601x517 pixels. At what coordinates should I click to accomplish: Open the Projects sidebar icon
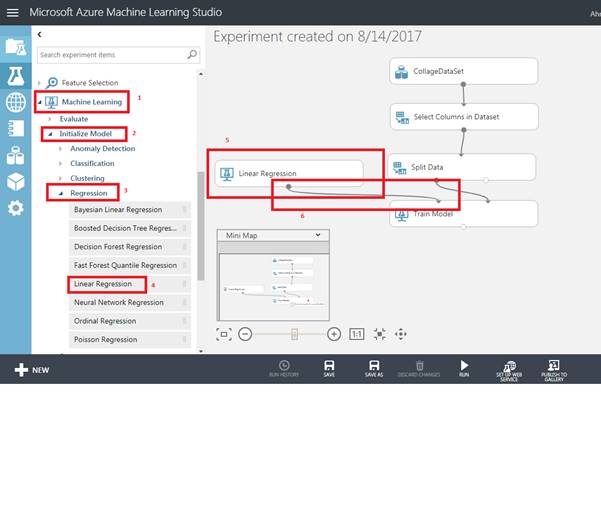pos(16,48)
